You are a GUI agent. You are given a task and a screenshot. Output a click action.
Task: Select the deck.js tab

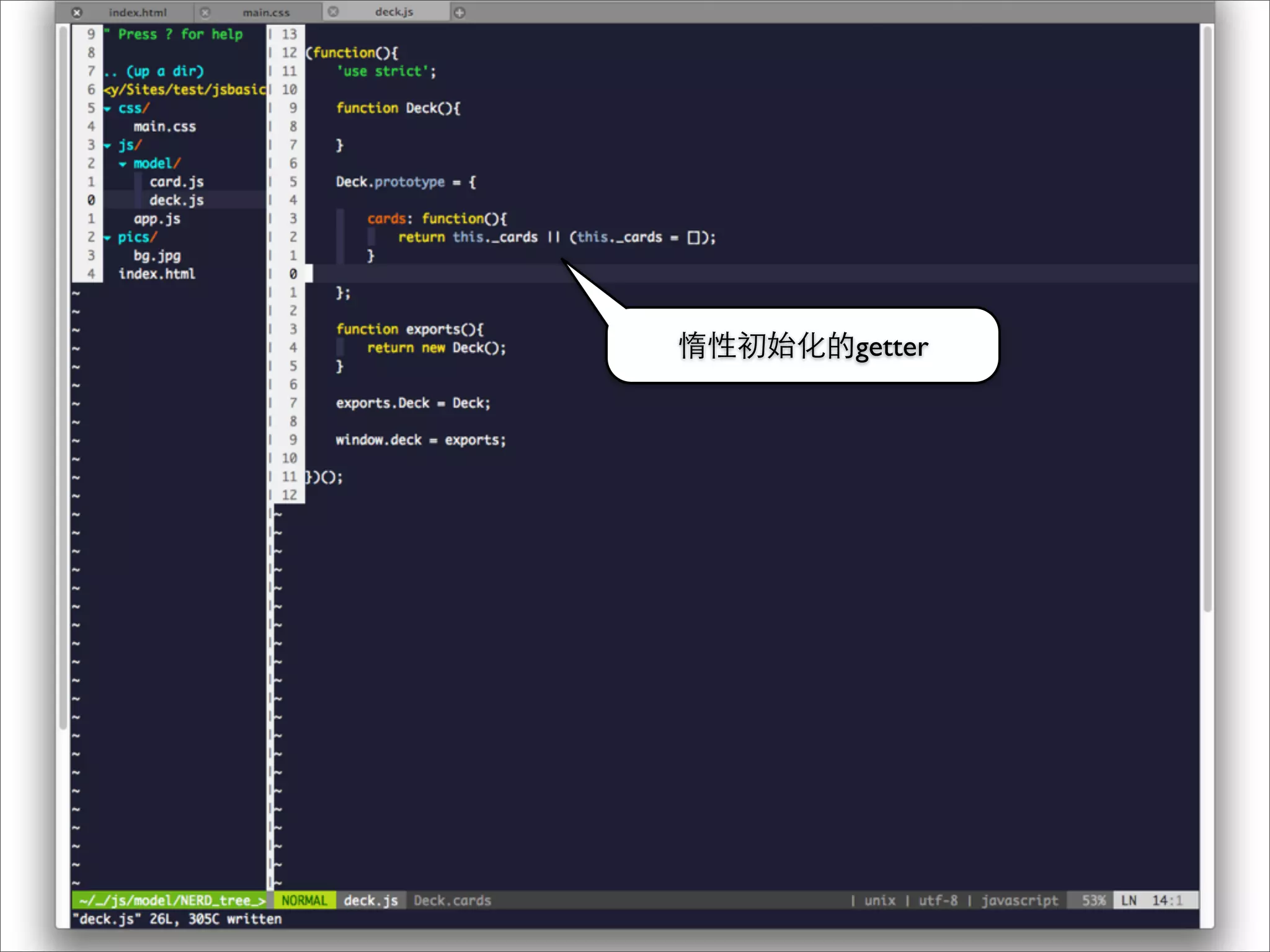point(394,12)
